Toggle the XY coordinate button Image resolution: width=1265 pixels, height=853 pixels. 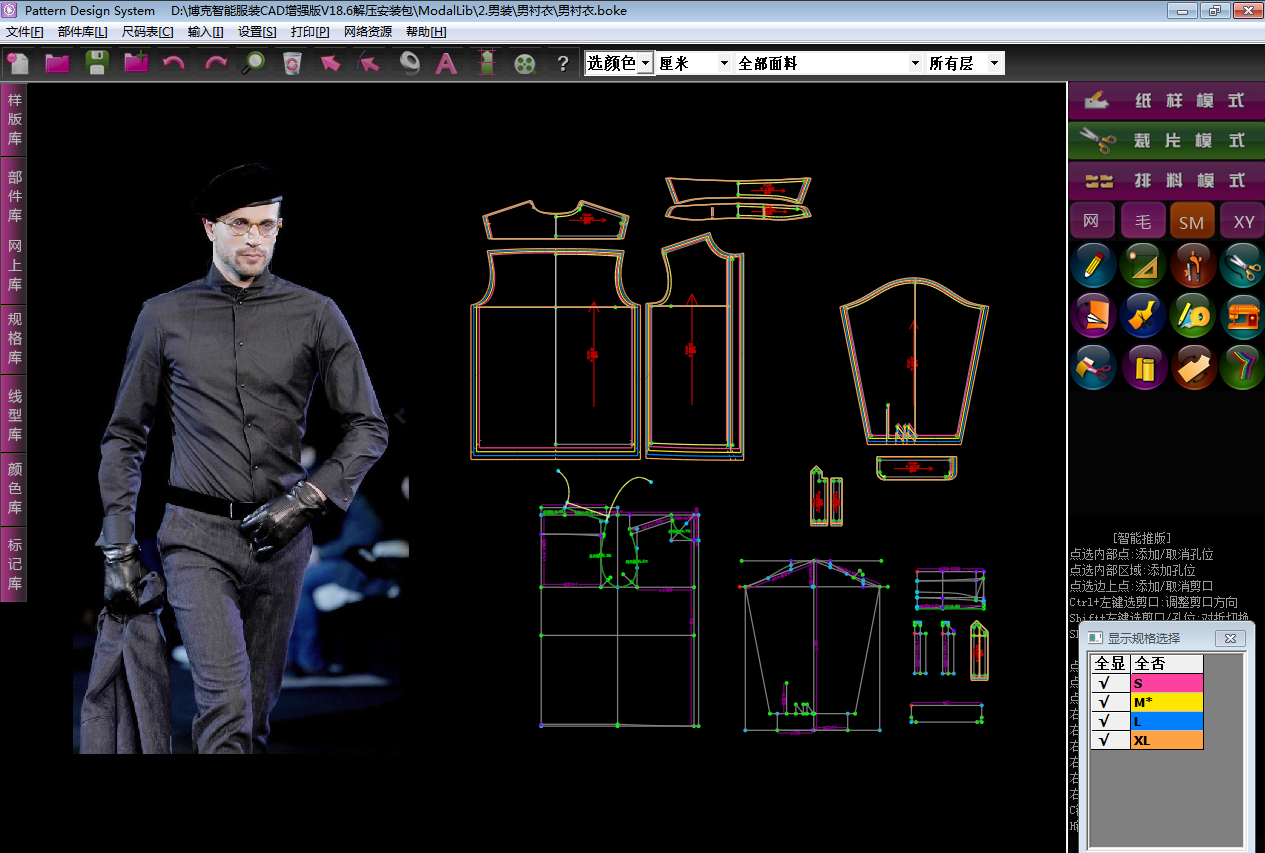coord(1242,221)
